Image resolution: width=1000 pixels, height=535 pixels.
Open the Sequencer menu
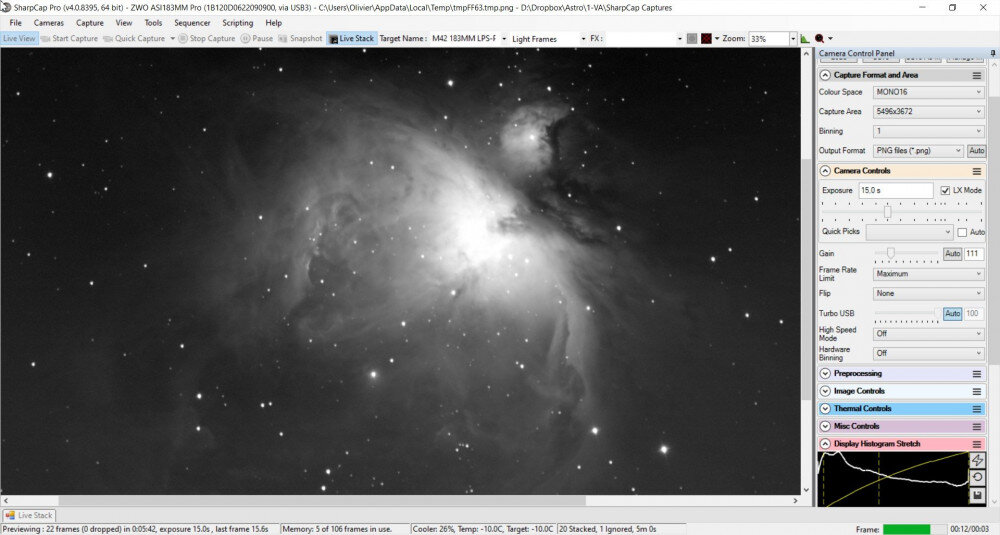click(192, 22)
